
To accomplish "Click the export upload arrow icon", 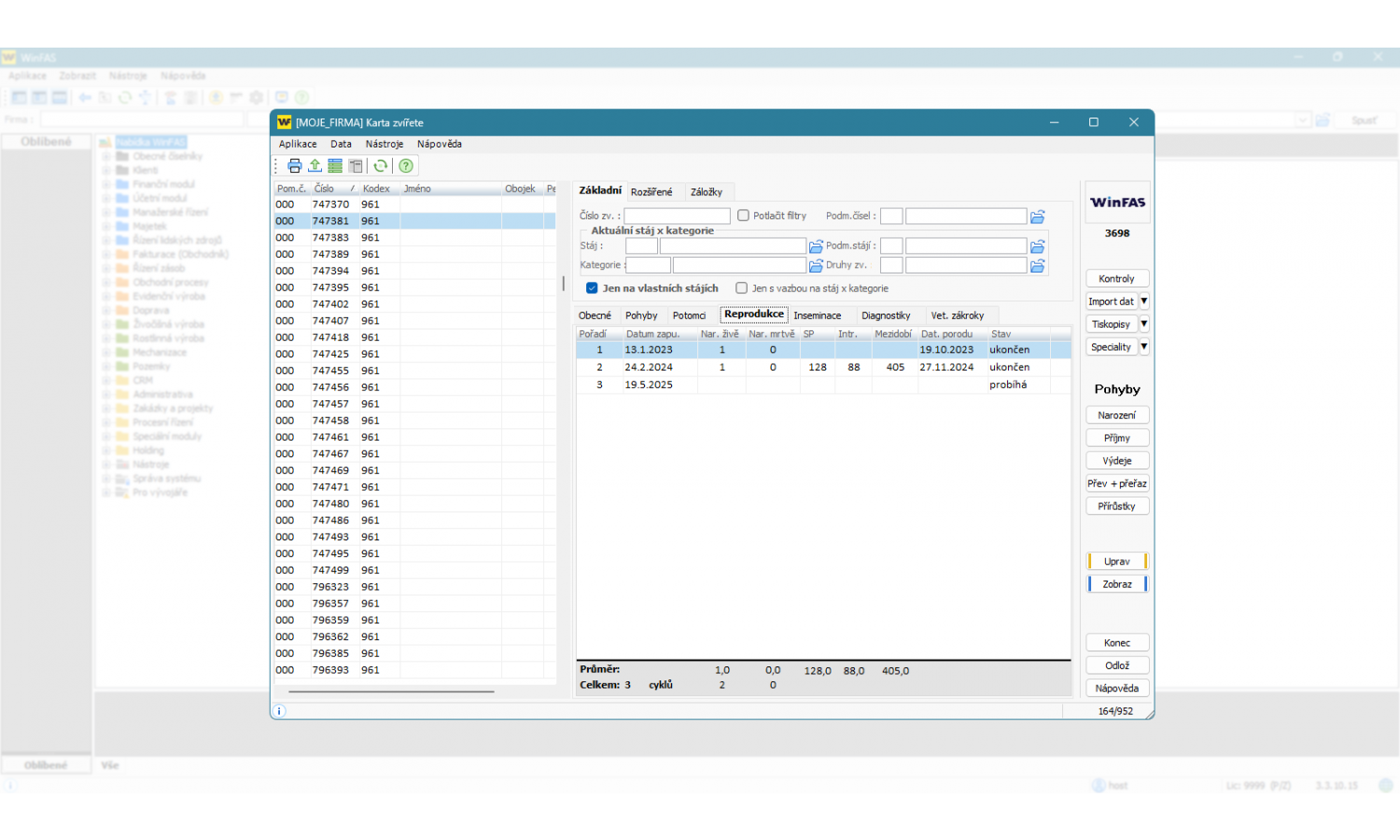I will click(315, 166).
